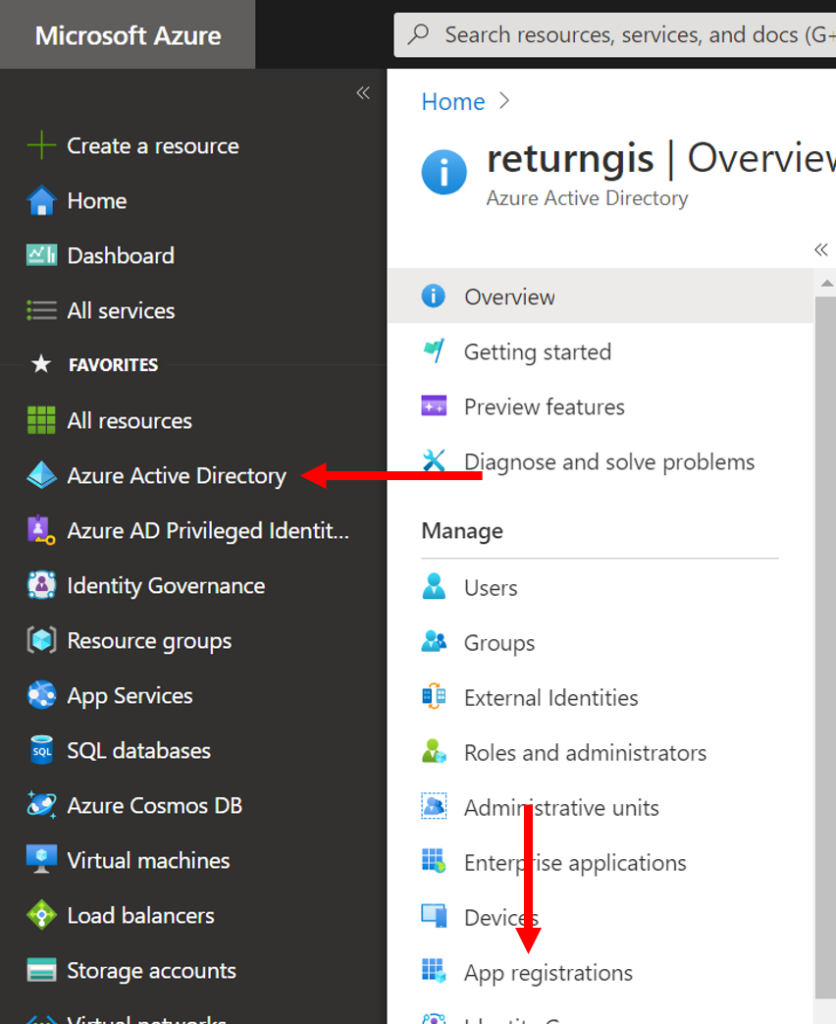This screenshot has width=836, height=1024.
Task: Click the resource menu scrollbar up arrow
Action: [826, 283]
